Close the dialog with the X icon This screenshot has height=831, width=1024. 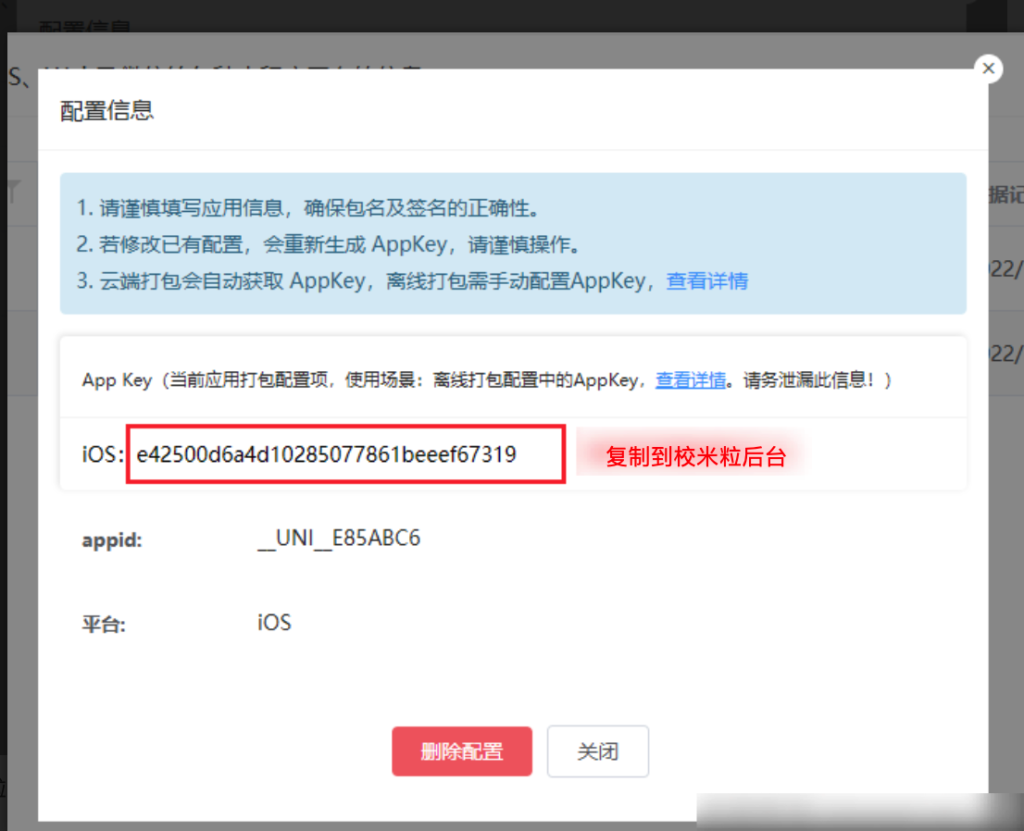pyautogui.click(x=988, y=68)
